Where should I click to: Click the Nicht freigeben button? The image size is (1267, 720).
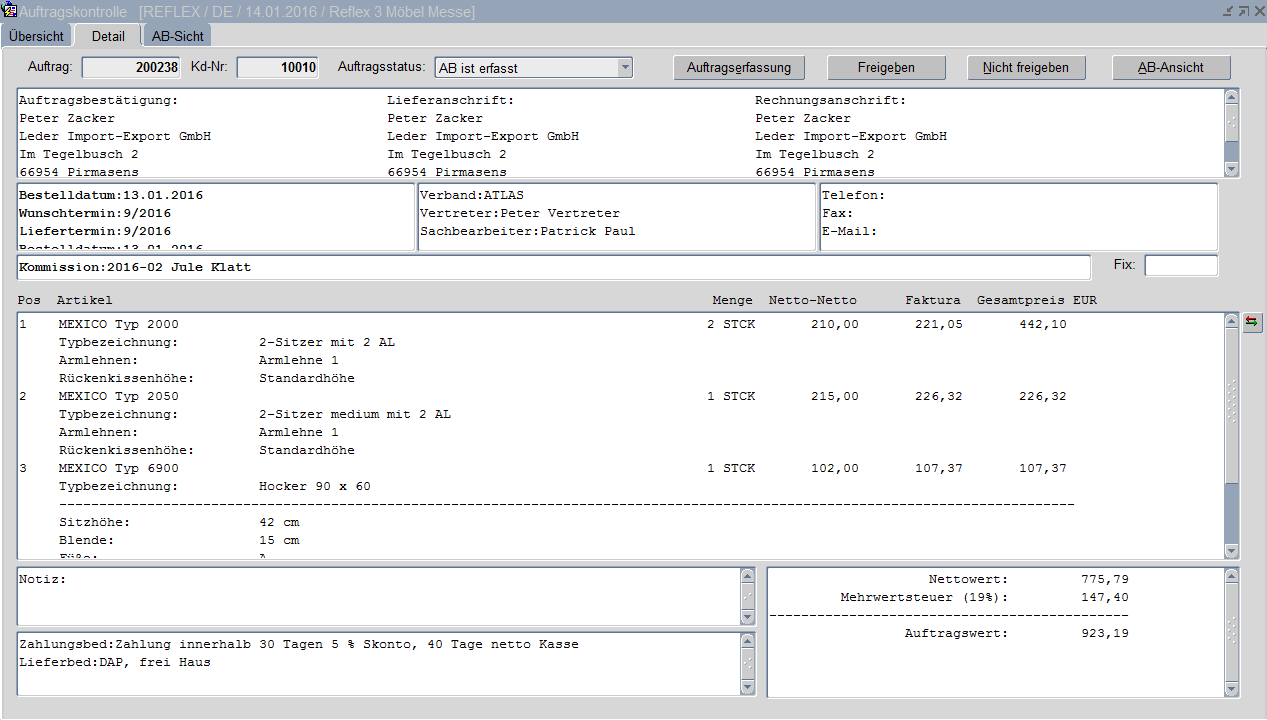[x=1026, y=68]
